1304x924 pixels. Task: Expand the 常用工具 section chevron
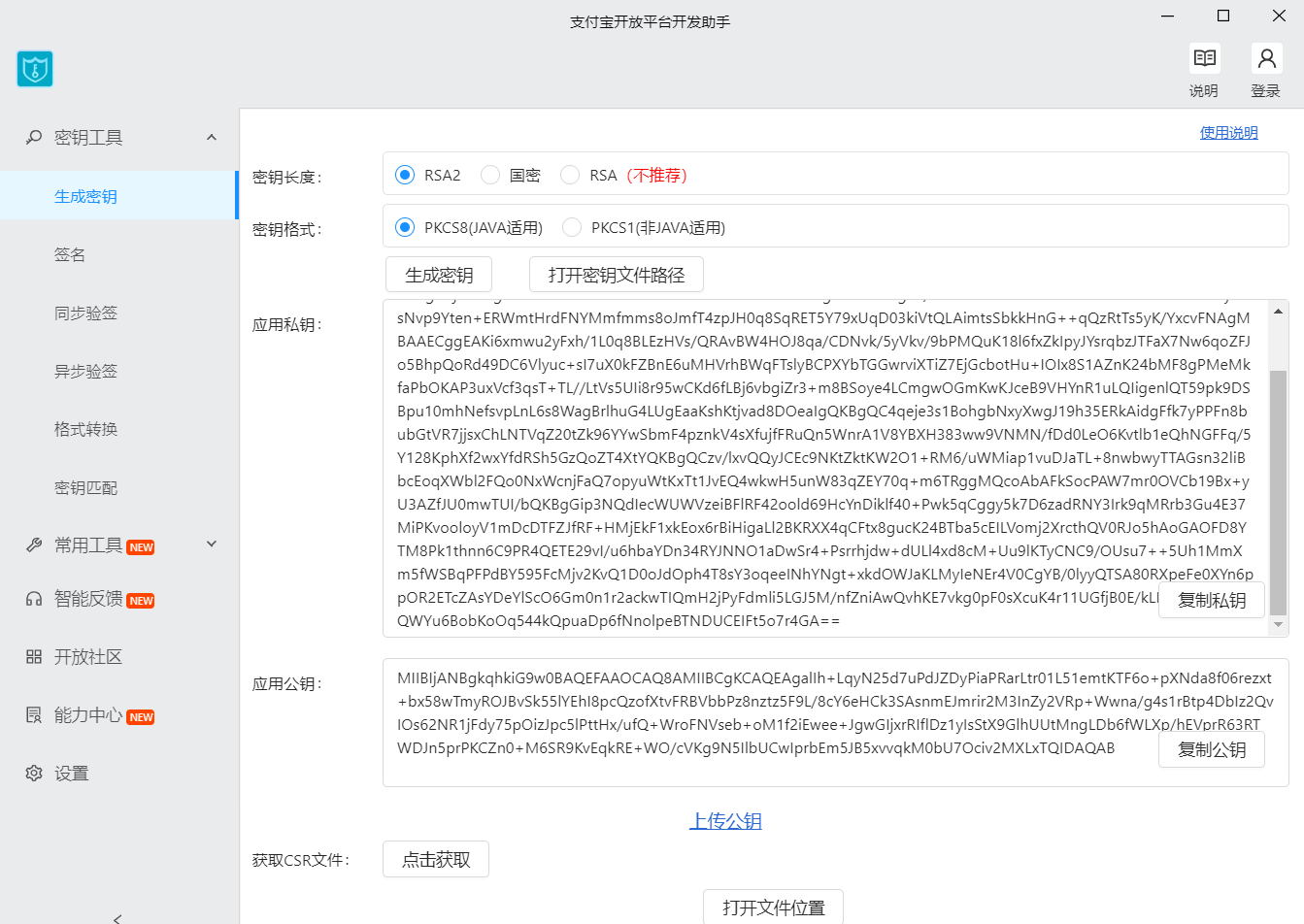[212, 544]
